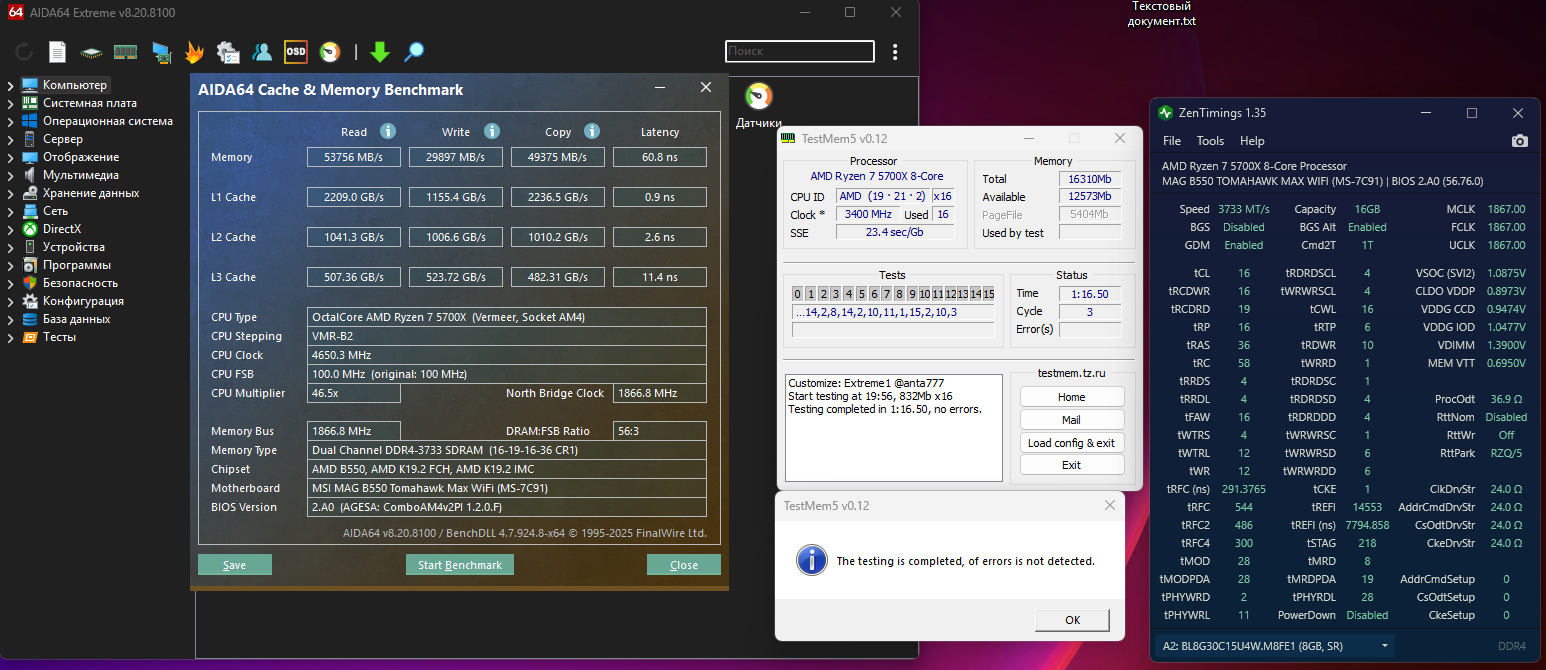Open the File menu in ZenTimings
The height and width of the screenshot is (670, 1546).
pyautogui.click(x=1172, y=141)
